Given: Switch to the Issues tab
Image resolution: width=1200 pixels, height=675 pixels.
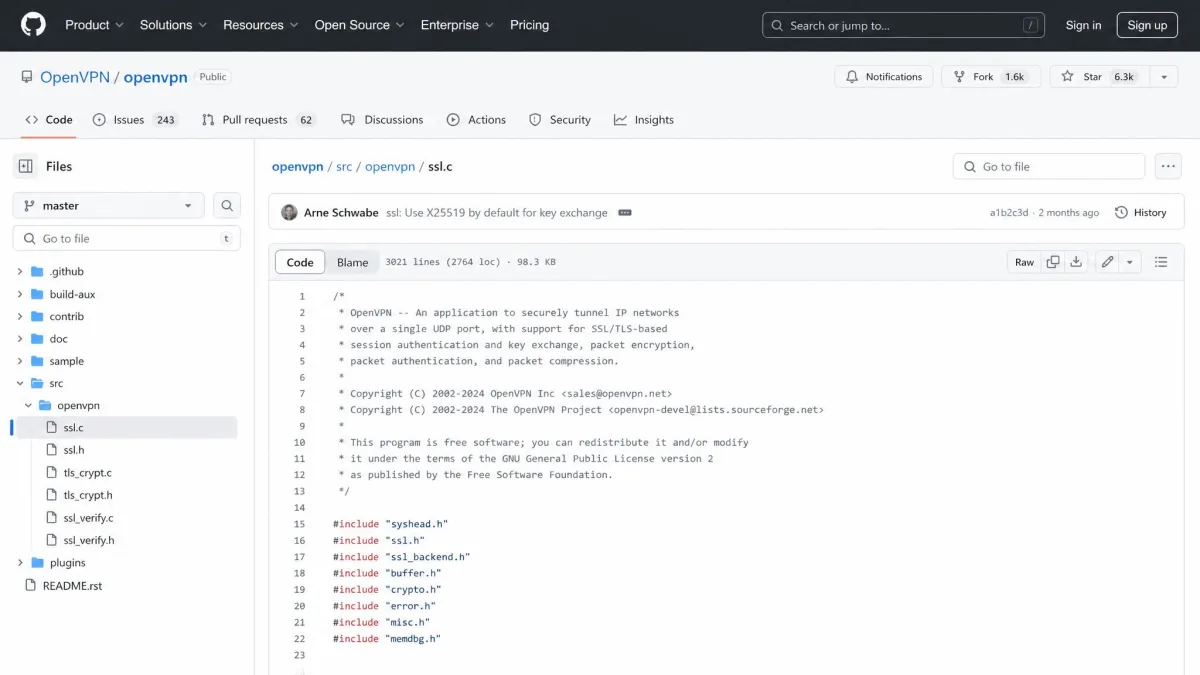Looking at the screenshot, I should [x=134, y=120].
